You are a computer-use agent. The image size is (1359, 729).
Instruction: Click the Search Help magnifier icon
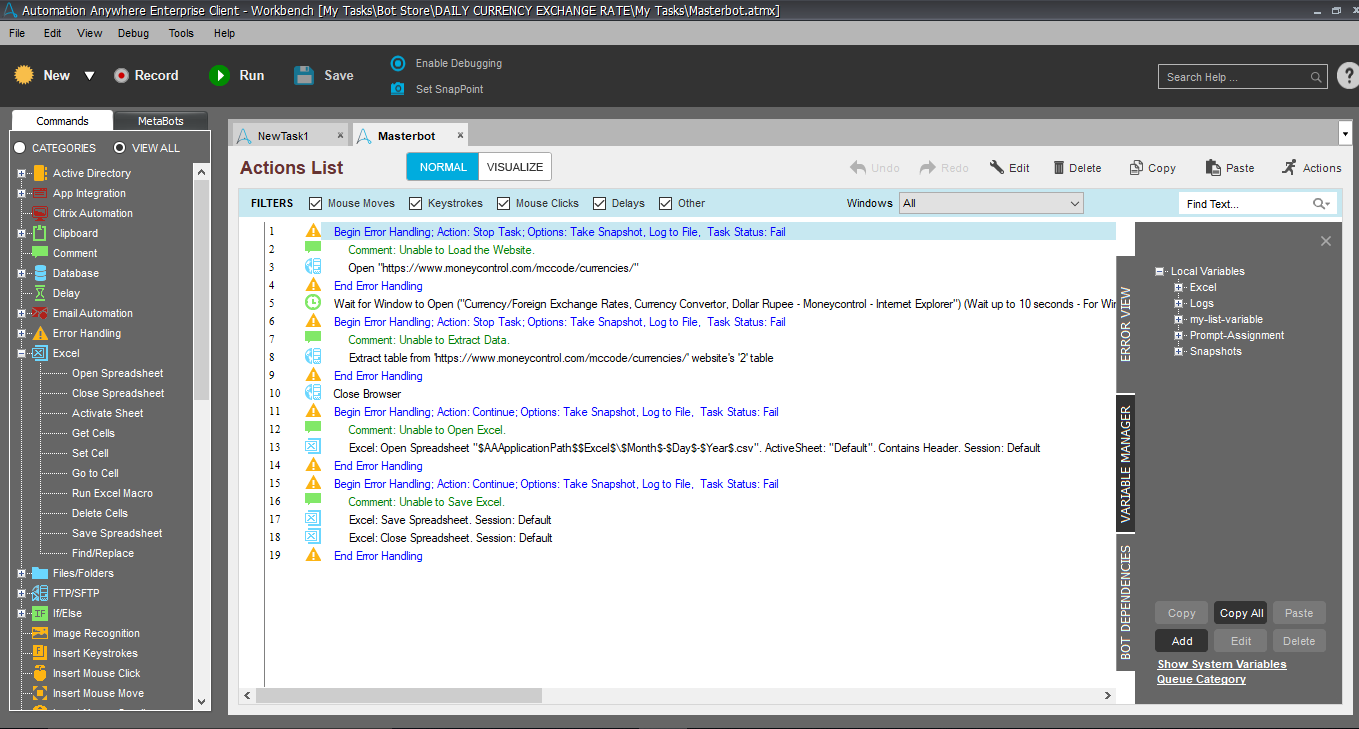[1316, 77]
